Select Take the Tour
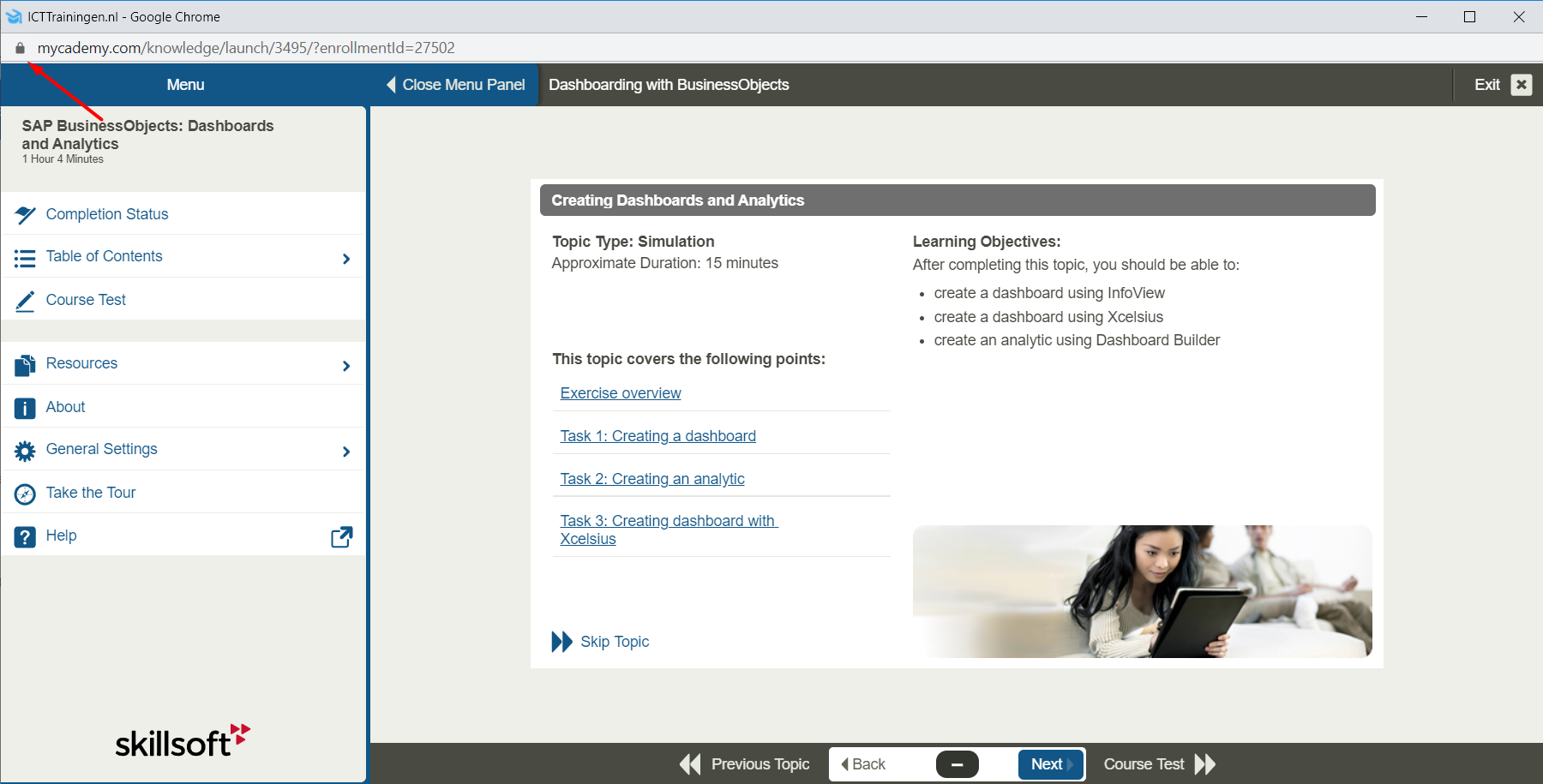Viewport: 1543px width, 784px height. coord(183,493)
